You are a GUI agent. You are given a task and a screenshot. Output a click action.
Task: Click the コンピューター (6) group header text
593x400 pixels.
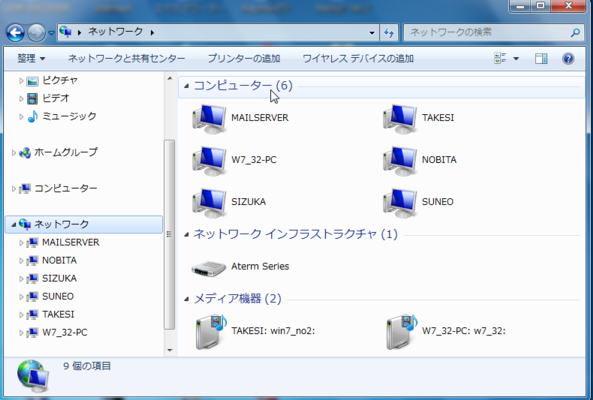pyautogui.click(x=243, y=86)
